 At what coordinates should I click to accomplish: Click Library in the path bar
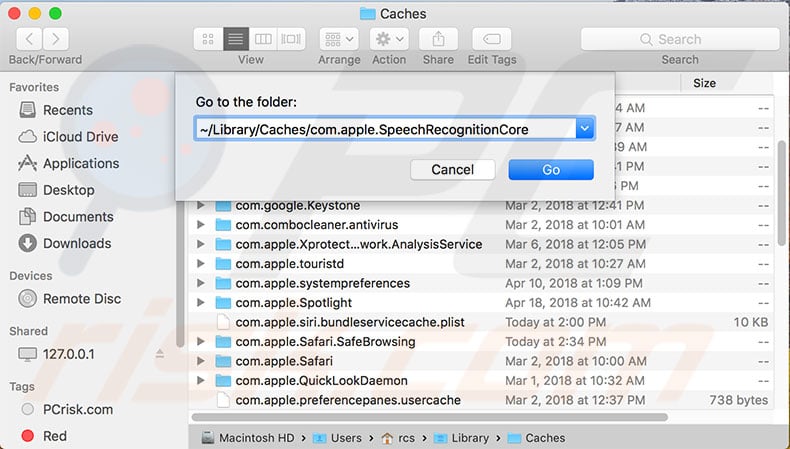(461, 438)
